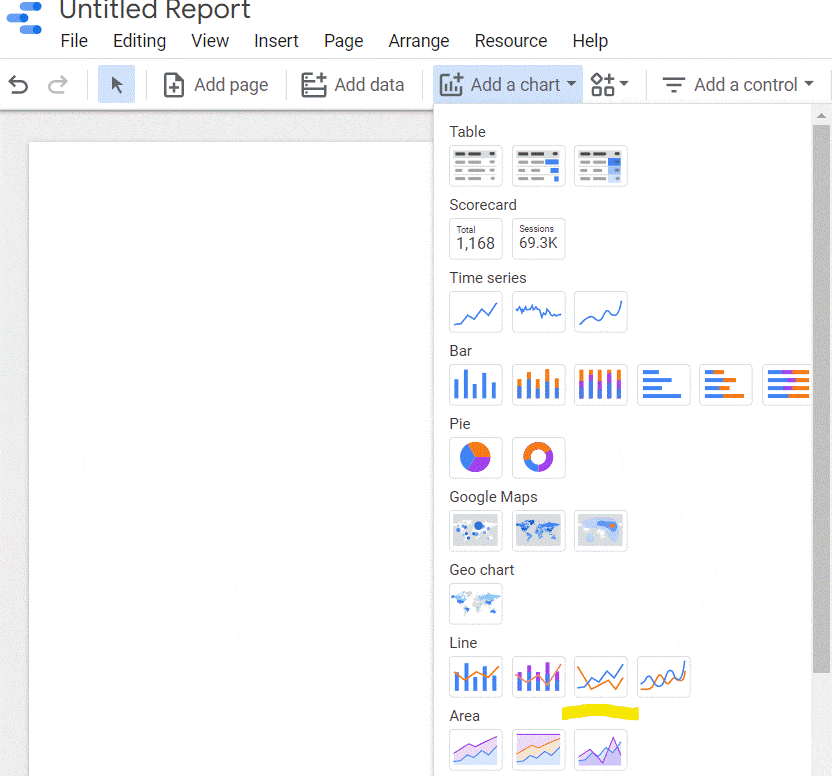Insert a Stacked horizontal bar chart

[725, 385]
